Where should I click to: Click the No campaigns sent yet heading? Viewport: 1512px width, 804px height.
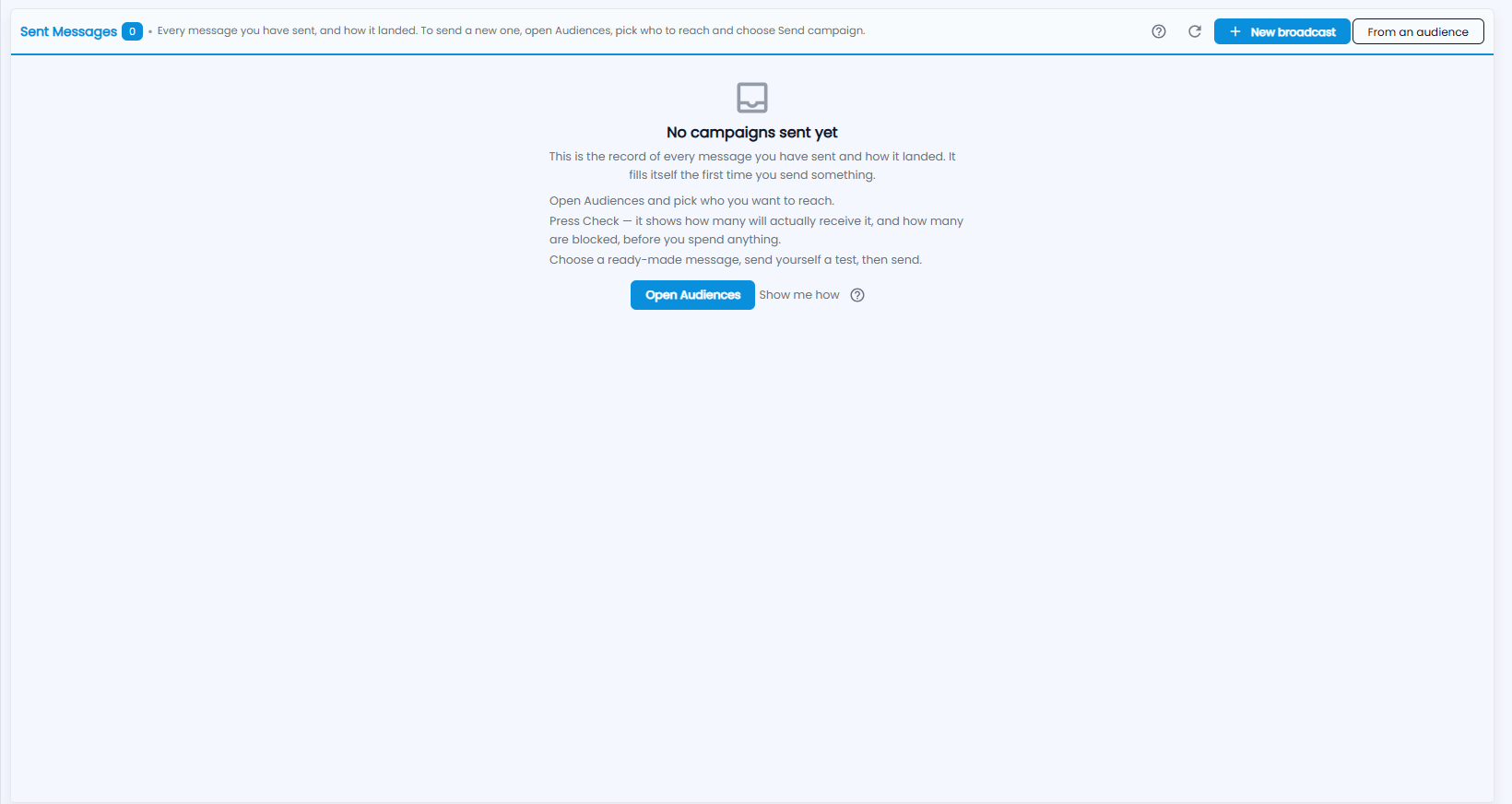[x=752, y=133]
